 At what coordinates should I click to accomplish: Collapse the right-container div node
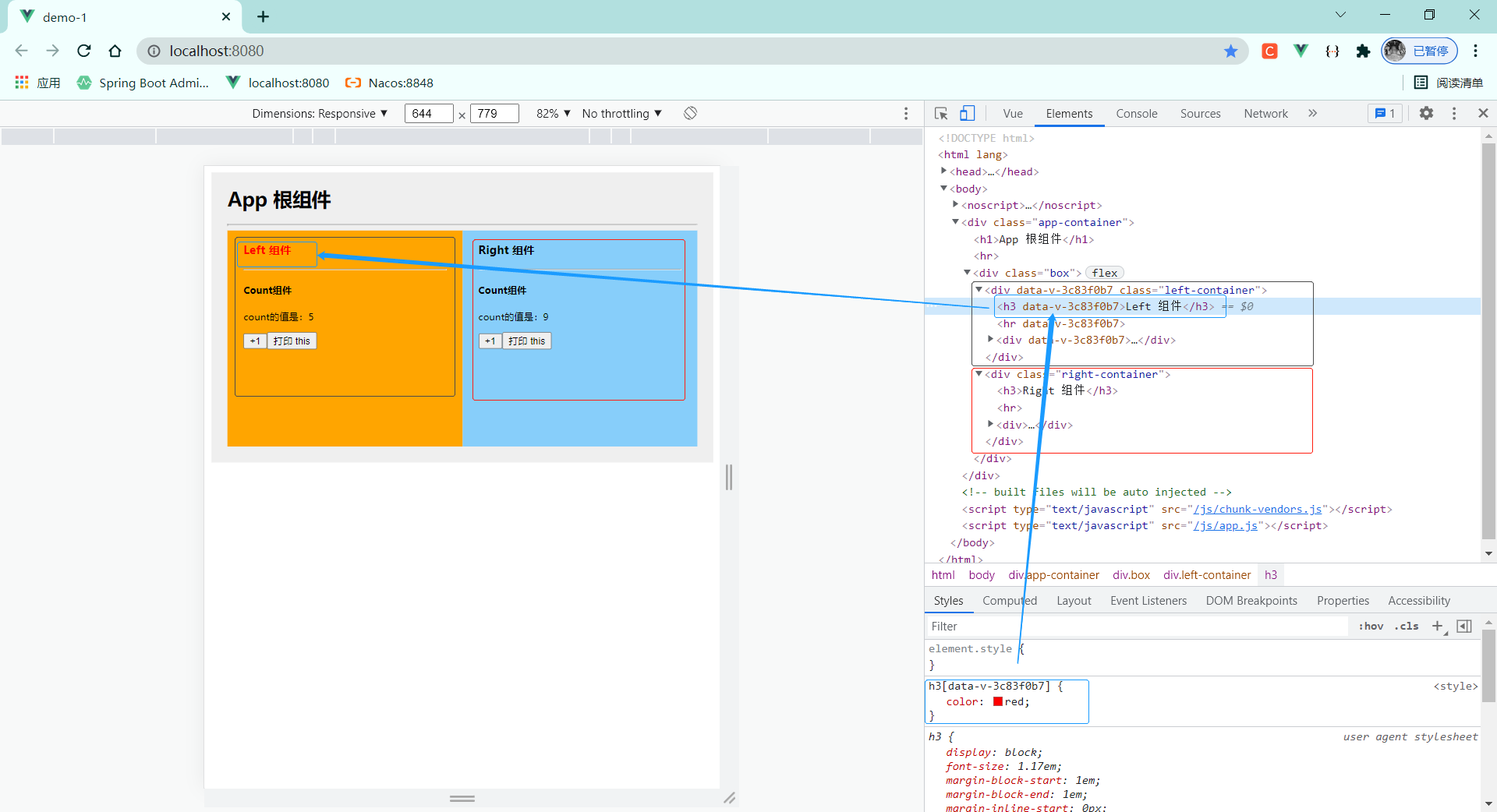click(x=979, y=374)
